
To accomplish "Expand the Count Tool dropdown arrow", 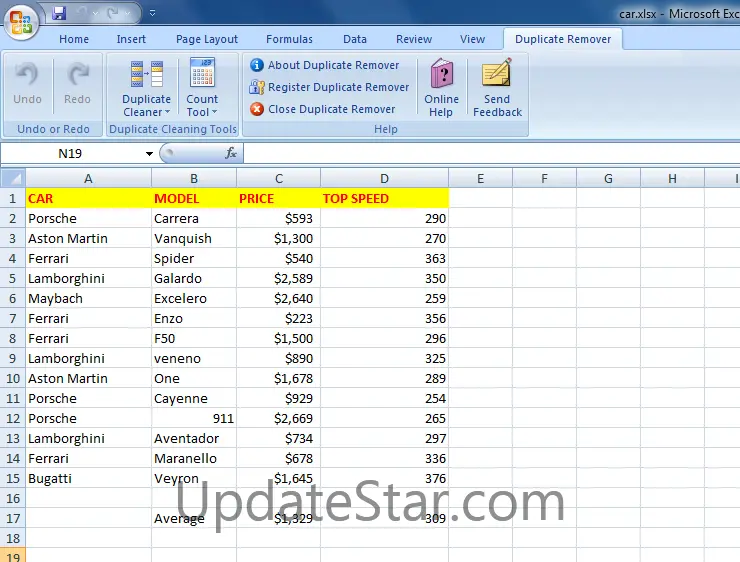I will coord(214,112).
